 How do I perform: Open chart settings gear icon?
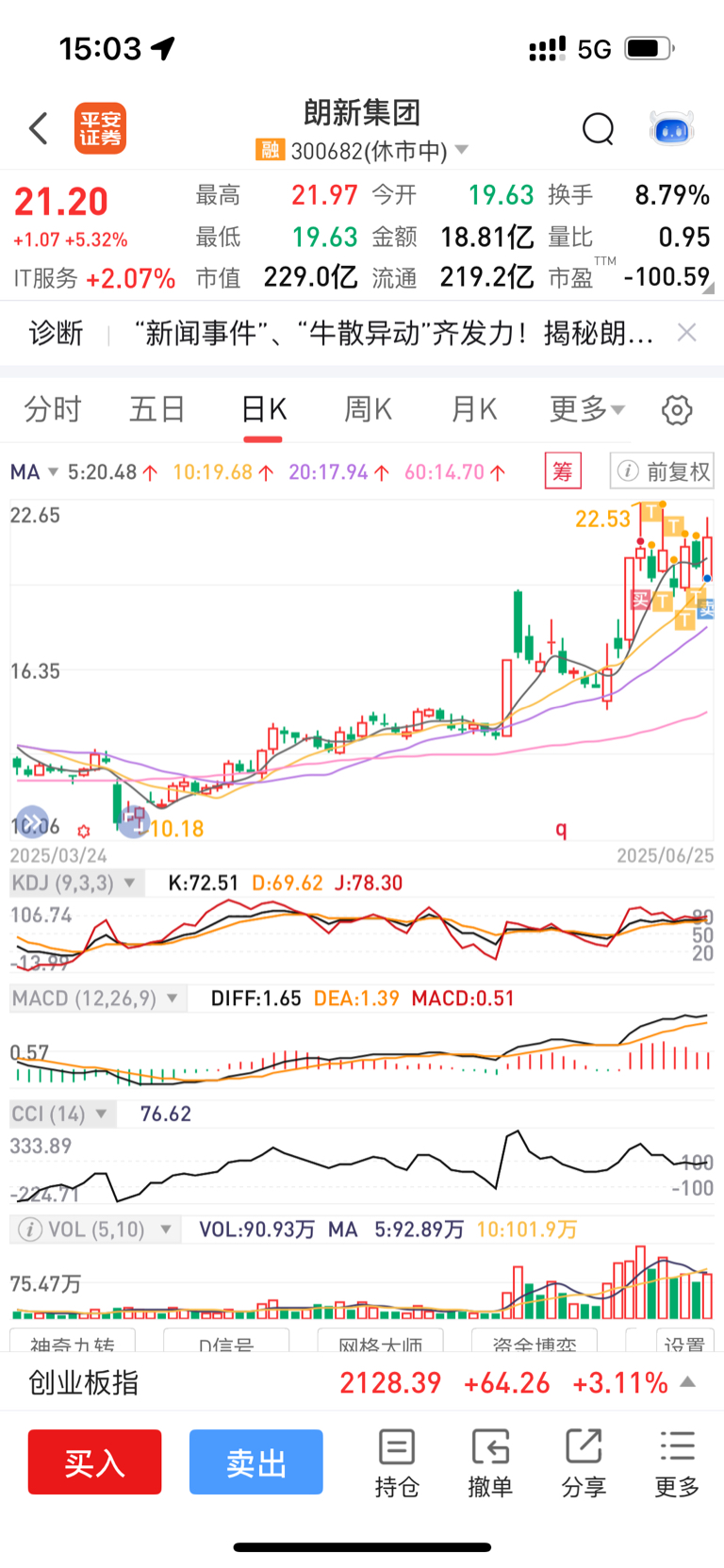(x=677, y=410)
